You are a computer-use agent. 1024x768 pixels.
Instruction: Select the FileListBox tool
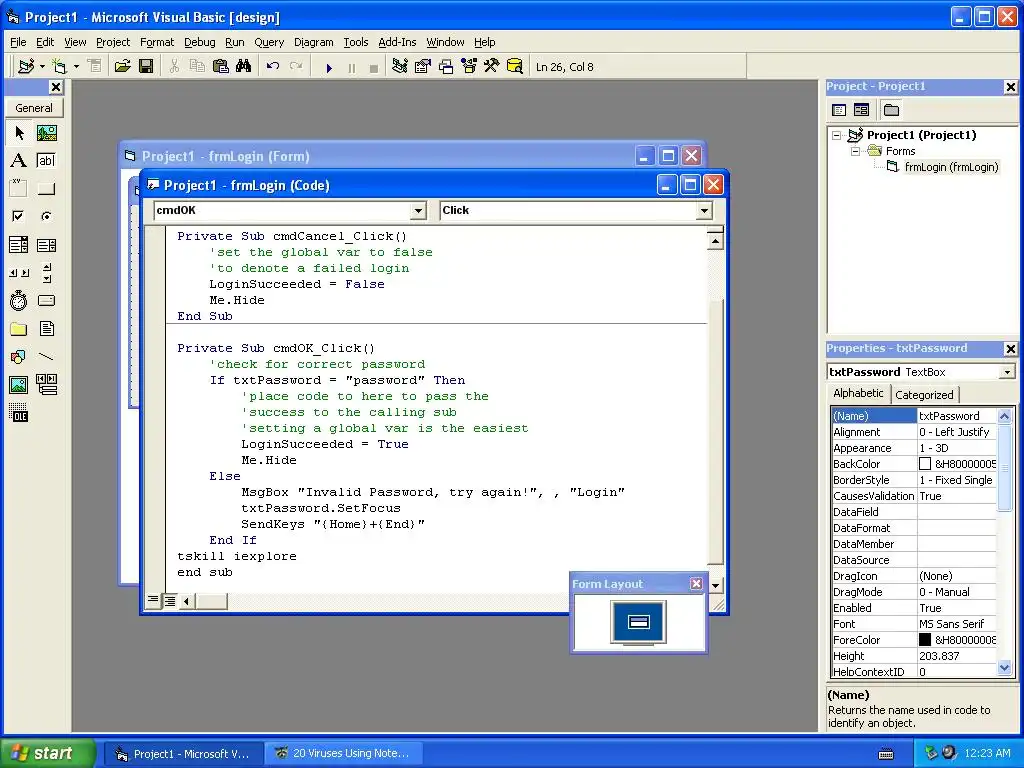tap(46, 328)
